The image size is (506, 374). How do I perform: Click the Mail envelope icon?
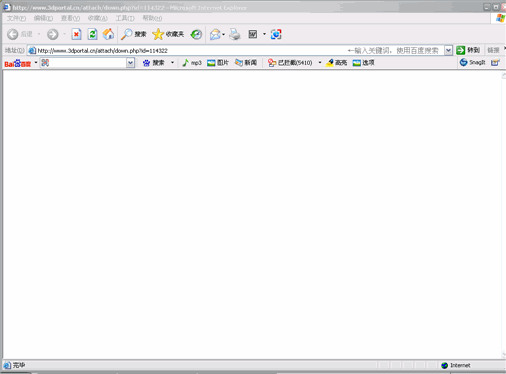215,34
